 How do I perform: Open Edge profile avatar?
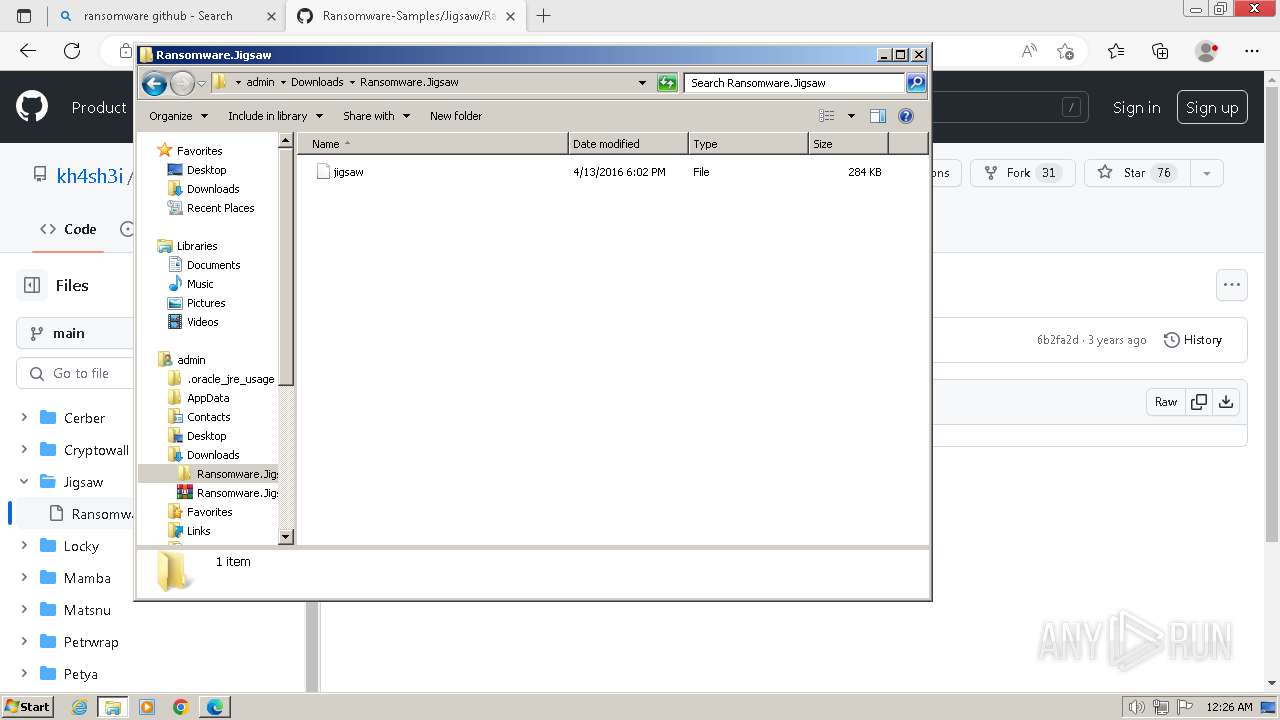pos(1207,51)
